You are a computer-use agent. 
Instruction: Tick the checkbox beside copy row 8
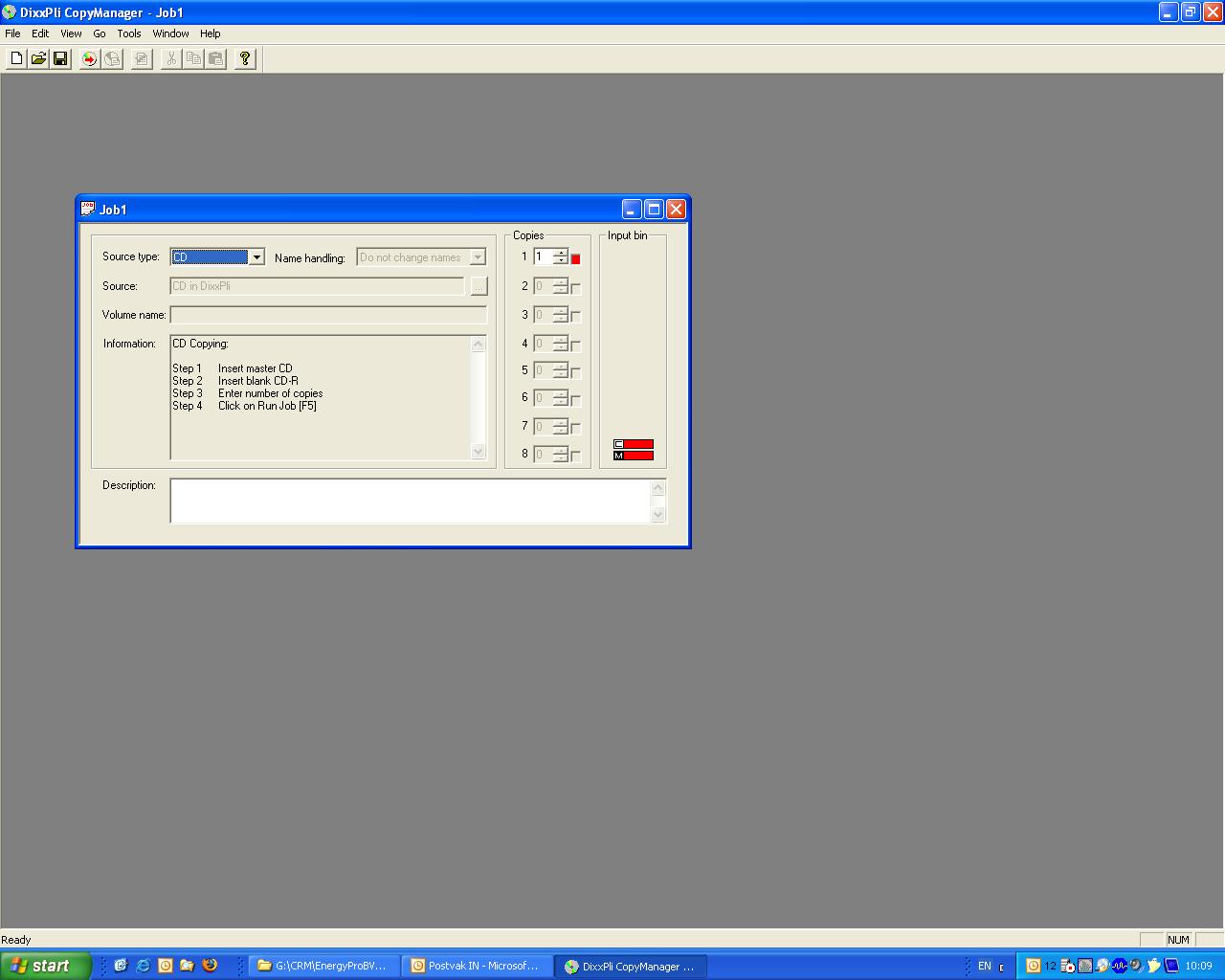575,456
